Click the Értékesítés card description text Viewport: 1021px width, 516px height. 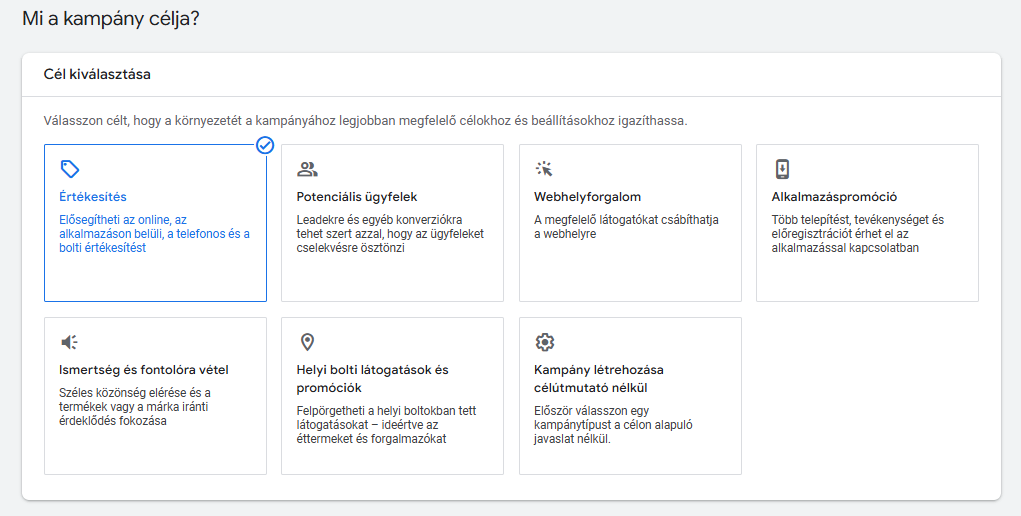(x=154, y=234)
